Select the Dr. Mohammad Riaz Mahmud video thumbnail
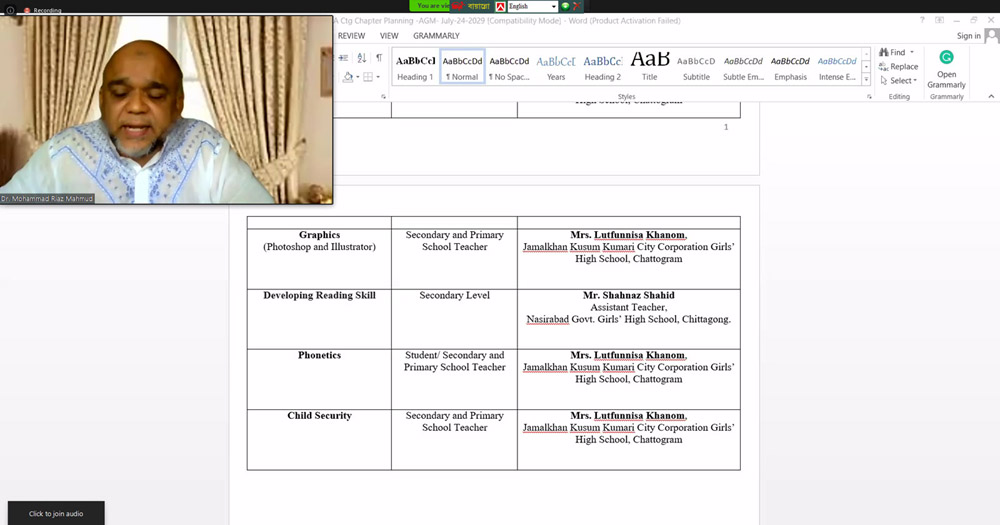The height and width of the screenshot is (525, 1000). pos(166,110)
